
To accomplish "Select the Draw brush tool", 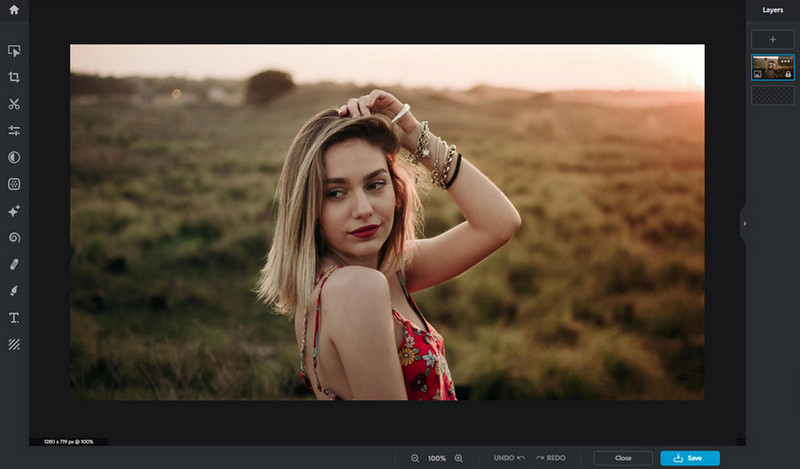I will click(14, 291).
